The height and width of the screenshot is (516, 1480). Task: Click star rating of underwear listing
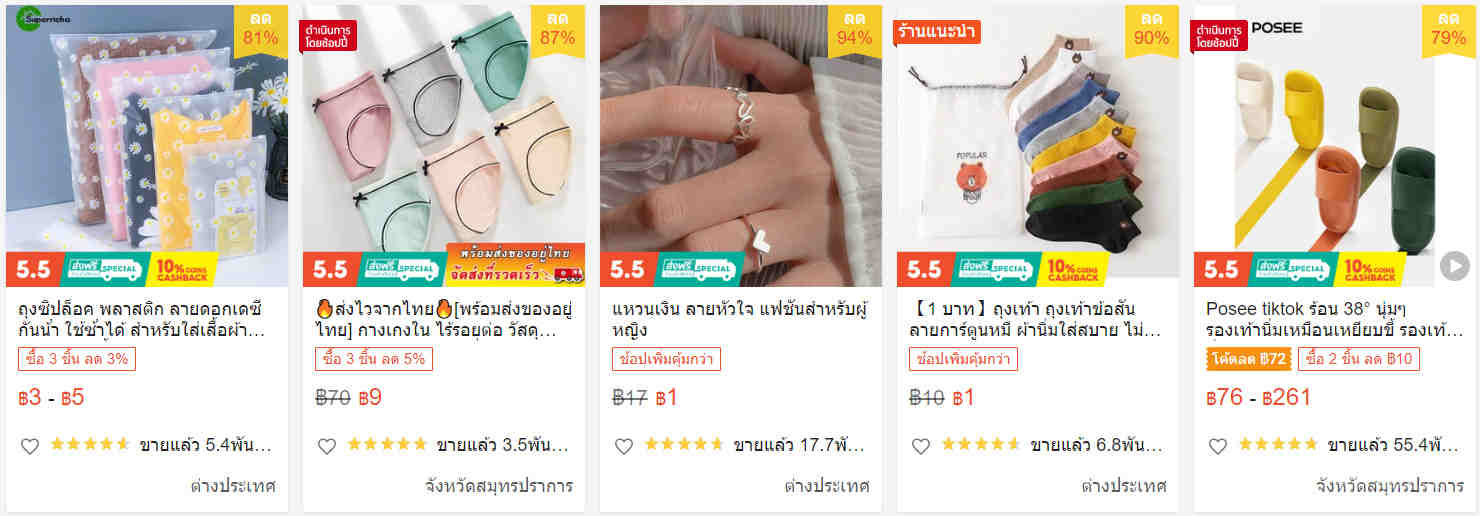pyautogui.click(x=386, y=445)
